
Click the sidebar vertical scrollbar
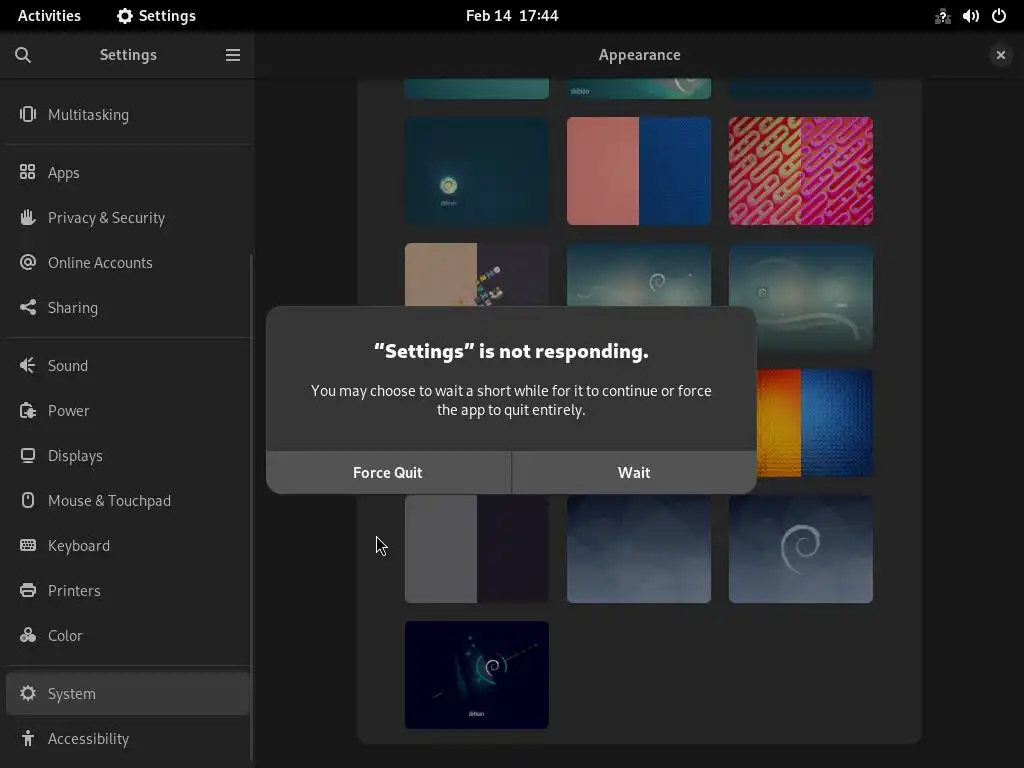point(251,507)
